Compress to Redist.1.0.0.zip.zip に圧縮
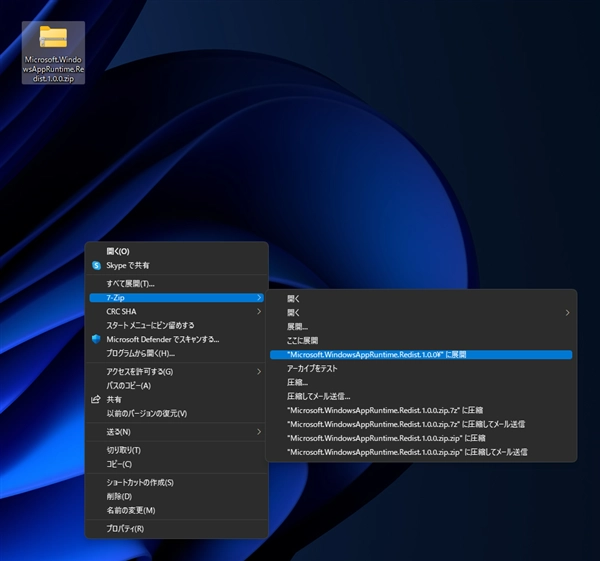The image size is (600, 561). [x=421, y=438]
